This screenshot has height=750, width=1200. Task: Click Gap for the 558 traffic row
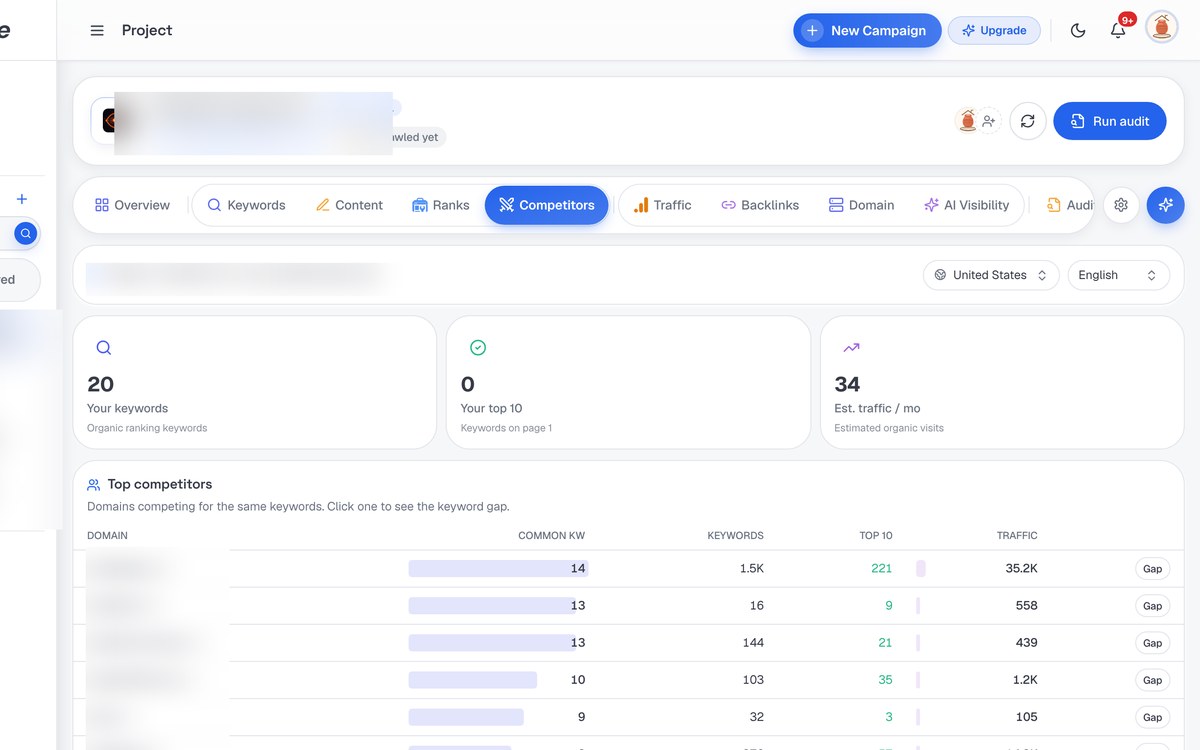tap(1152, 605)
